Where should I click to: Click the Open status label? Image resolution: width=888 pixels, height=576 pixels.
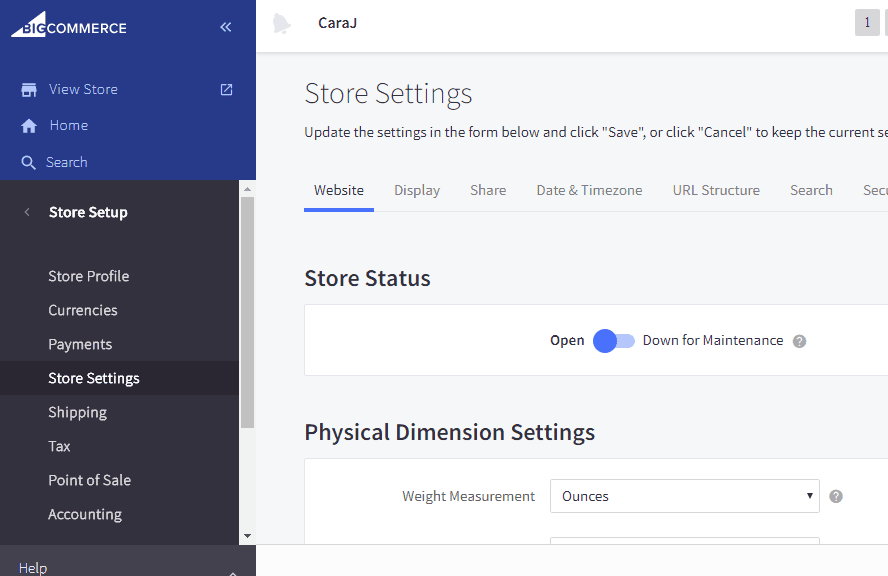(x=567, y=340)
